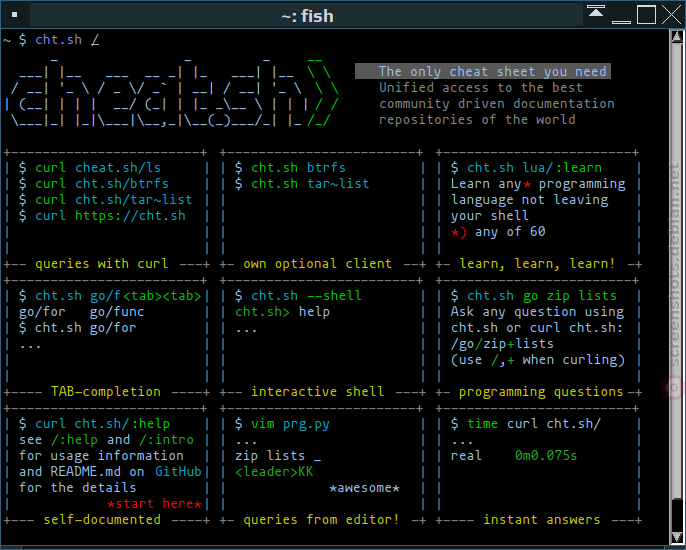Click the 'curl cht.sh/:help' command

click(x=102, y=424)
